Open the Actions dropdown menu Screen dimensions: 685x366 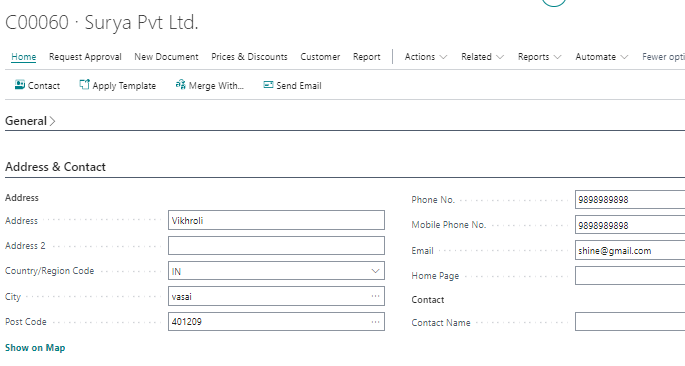(426, 57)
